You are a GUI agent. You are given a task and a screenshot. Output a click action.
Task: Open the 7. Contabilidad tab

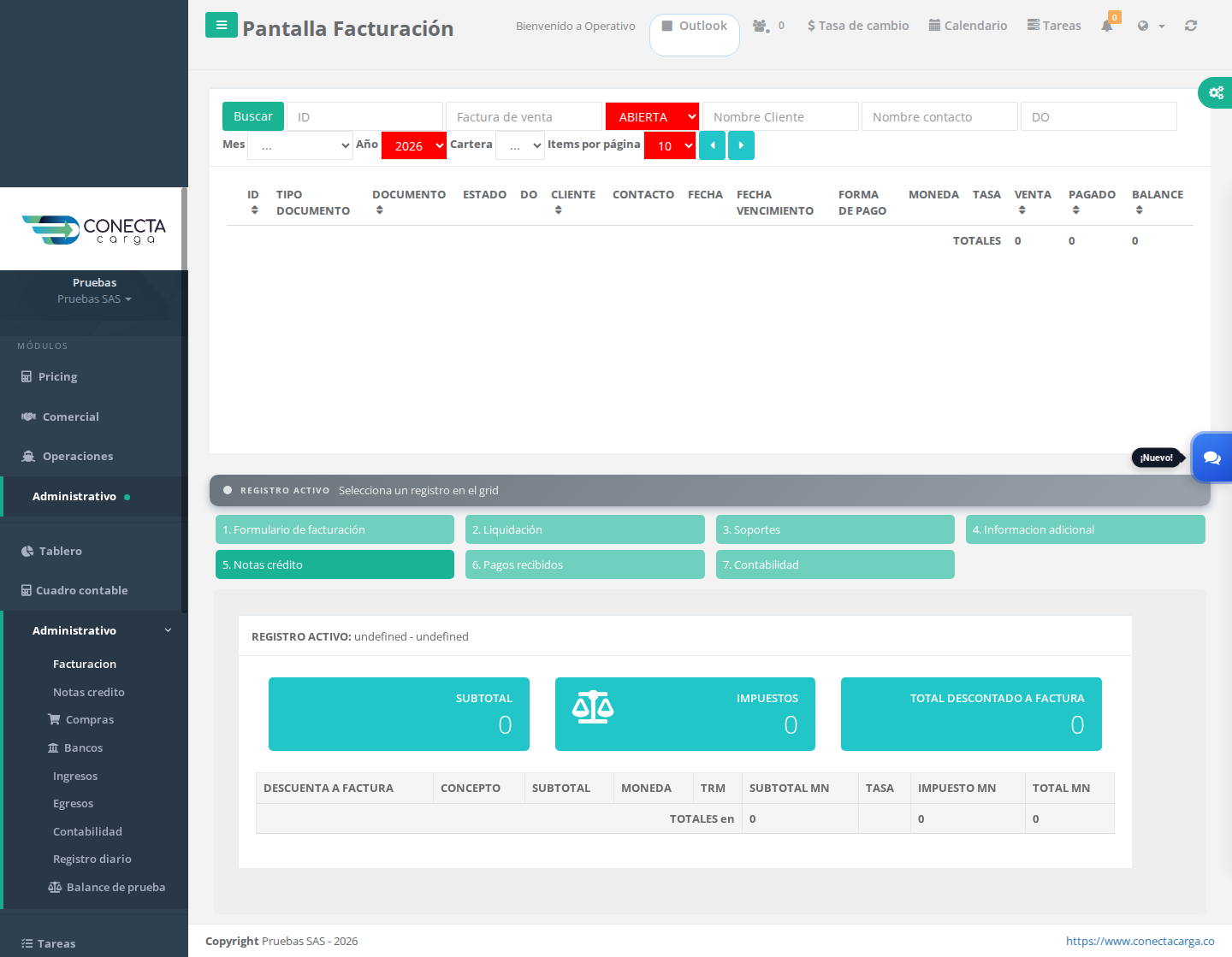pos(835,564)
